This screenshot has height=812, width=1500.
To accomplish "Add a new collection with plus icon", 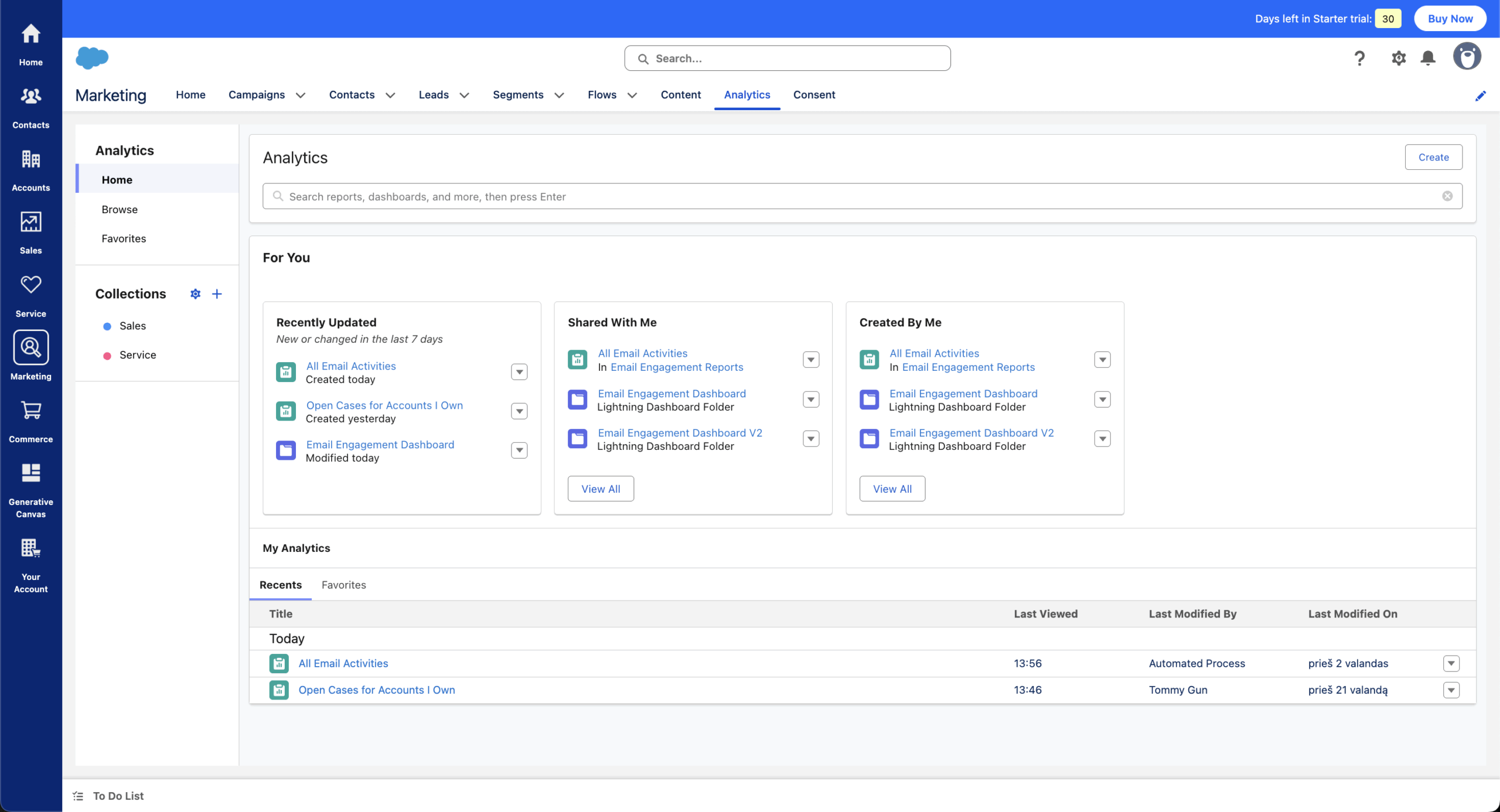I will (x=217, y=294).
